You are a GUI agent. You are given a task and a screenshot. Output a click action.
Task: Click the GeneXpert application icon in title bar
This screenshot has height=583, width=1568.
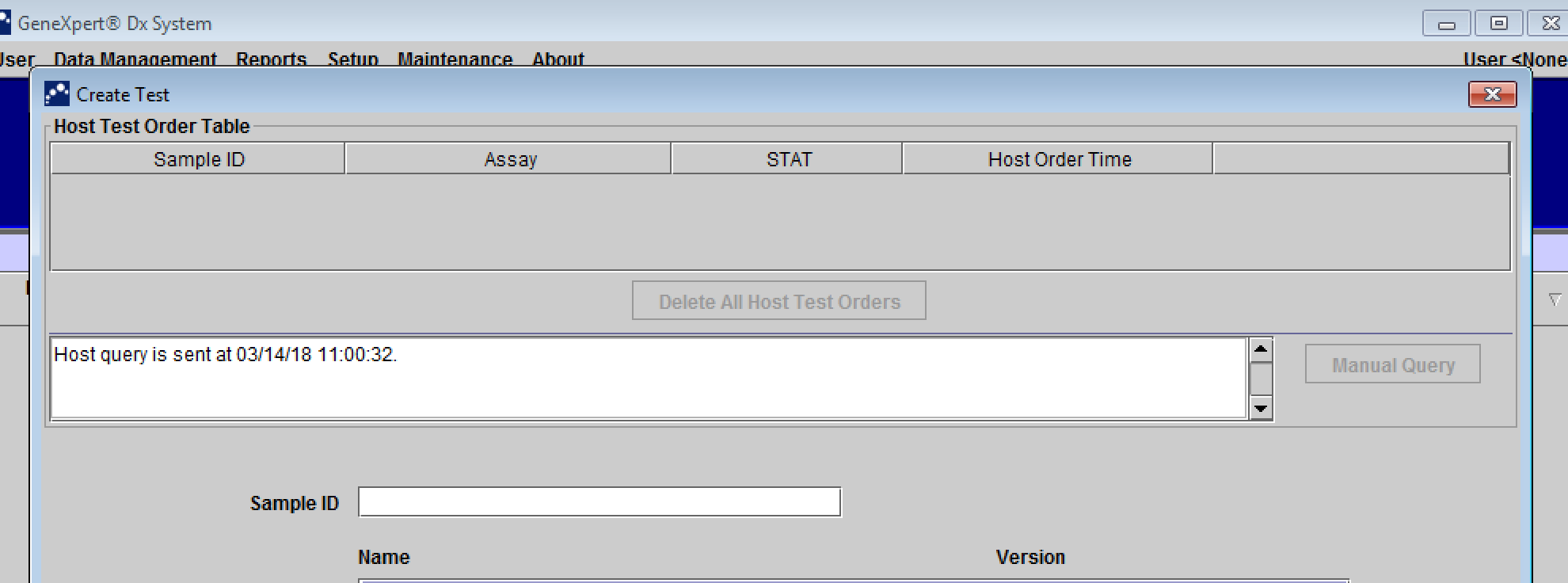5,23
